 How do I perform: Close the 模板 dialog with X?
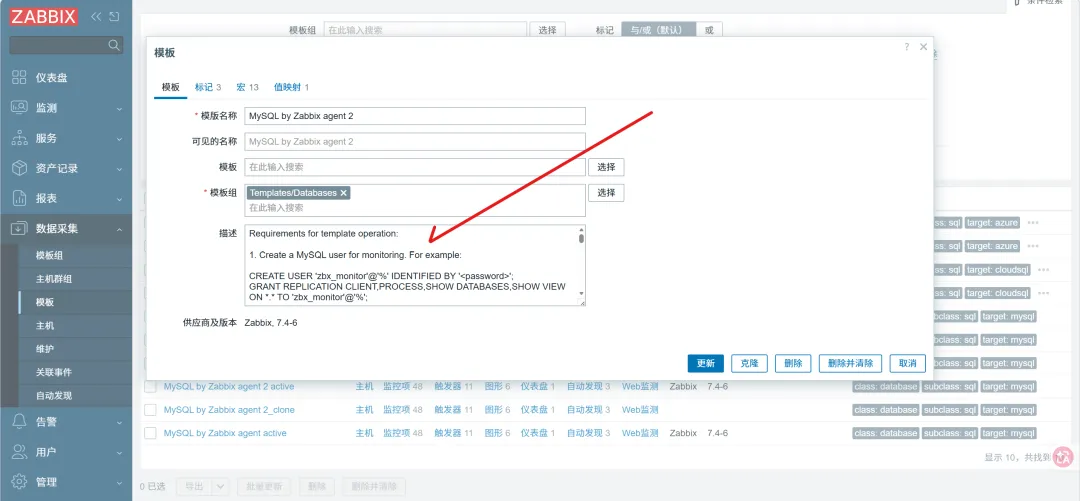point(924,47)
